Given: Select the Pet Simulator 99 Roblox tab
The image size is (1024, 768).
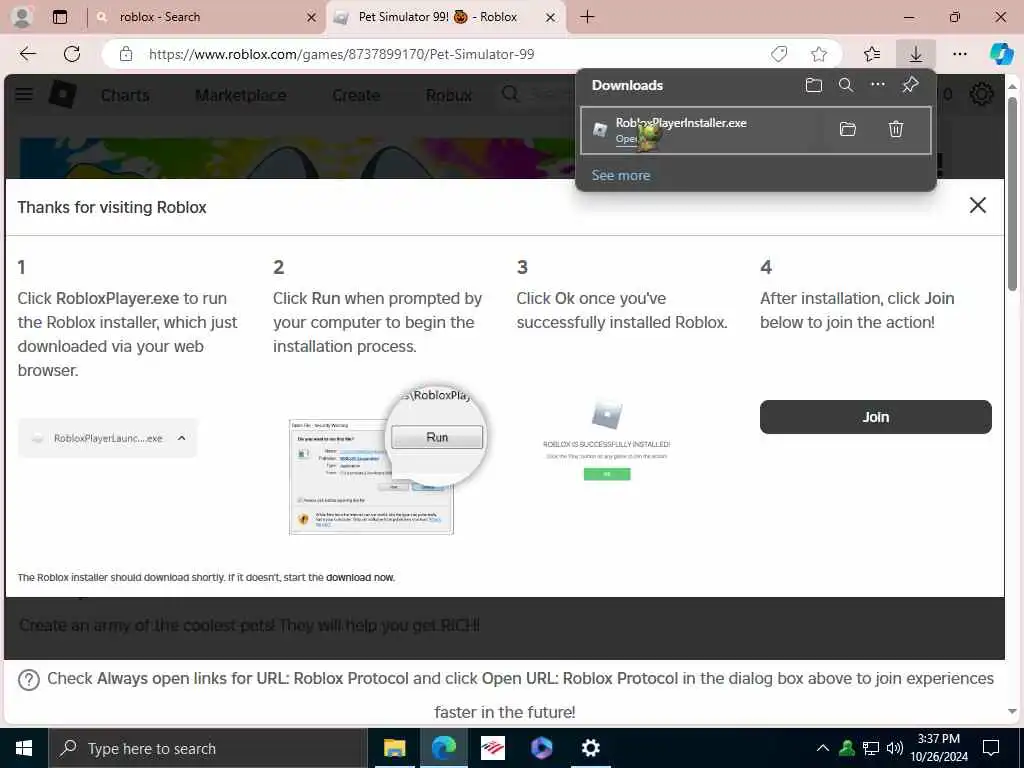Looking at the screenshot, I should point(446,17).
